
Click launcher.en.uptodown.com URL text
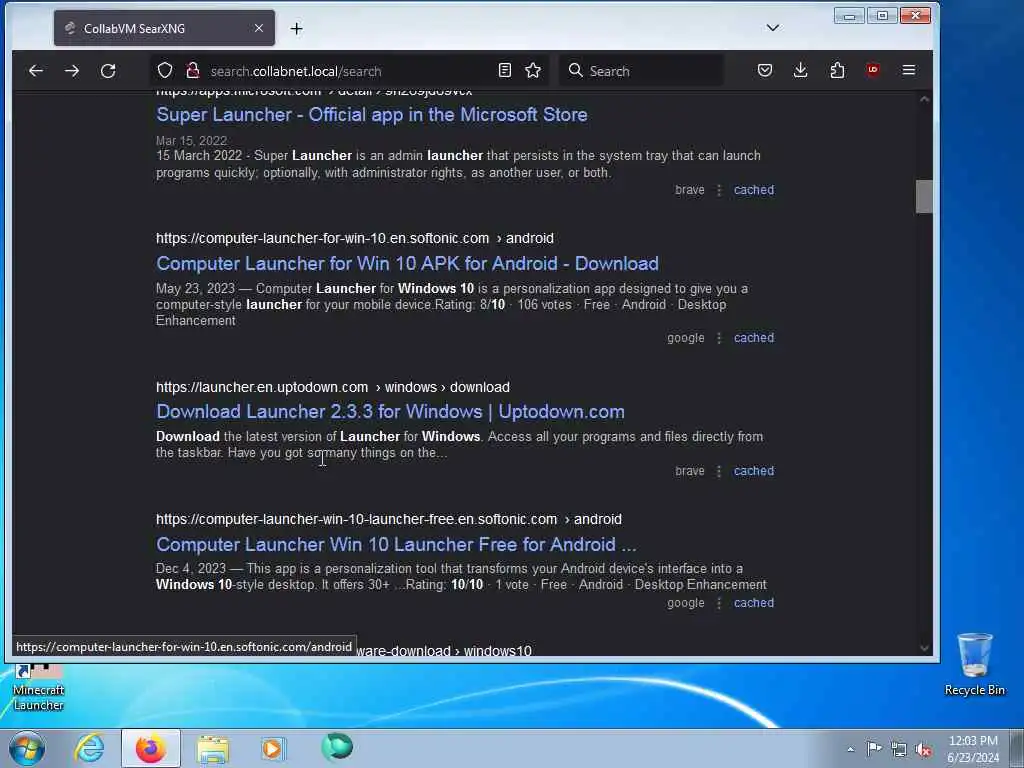click(x=262, y=387)
